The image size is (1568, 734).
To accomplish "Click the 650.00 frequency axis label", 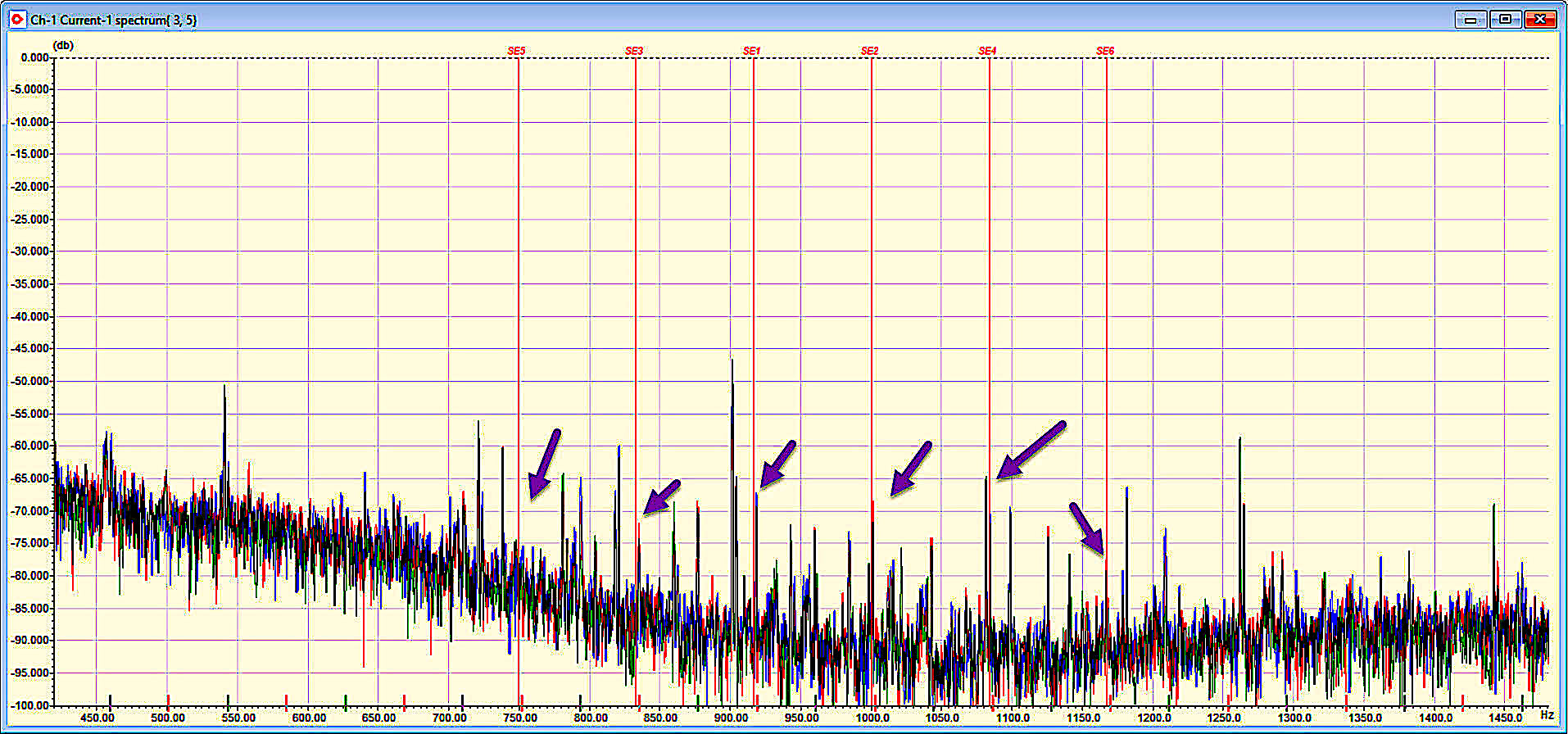I will pyautogui.click(x=378, y=718).
